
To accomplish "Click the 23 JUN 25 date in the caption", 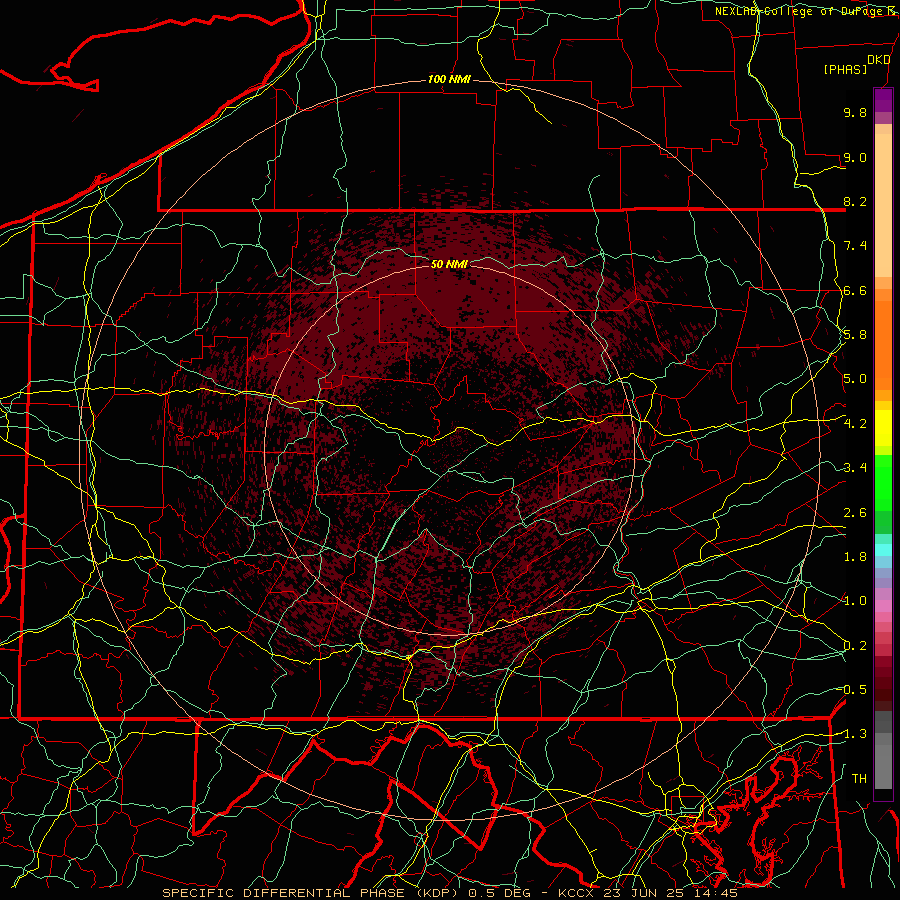I will tap(643, 893).
